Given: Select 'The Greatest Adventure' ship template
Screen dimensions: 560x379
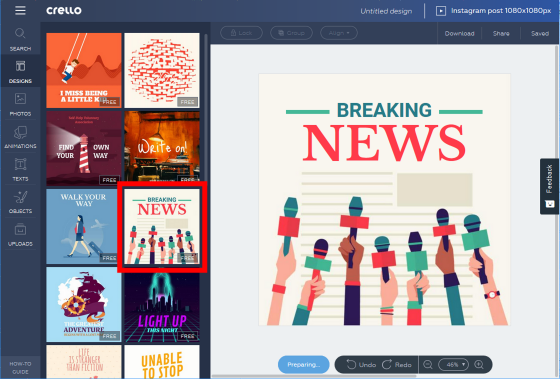Looking at the screenshot, I should tap(84, 304).
